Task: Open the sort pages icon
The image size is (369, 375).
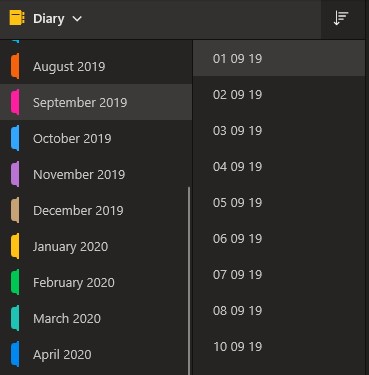Action: point(341,18)
